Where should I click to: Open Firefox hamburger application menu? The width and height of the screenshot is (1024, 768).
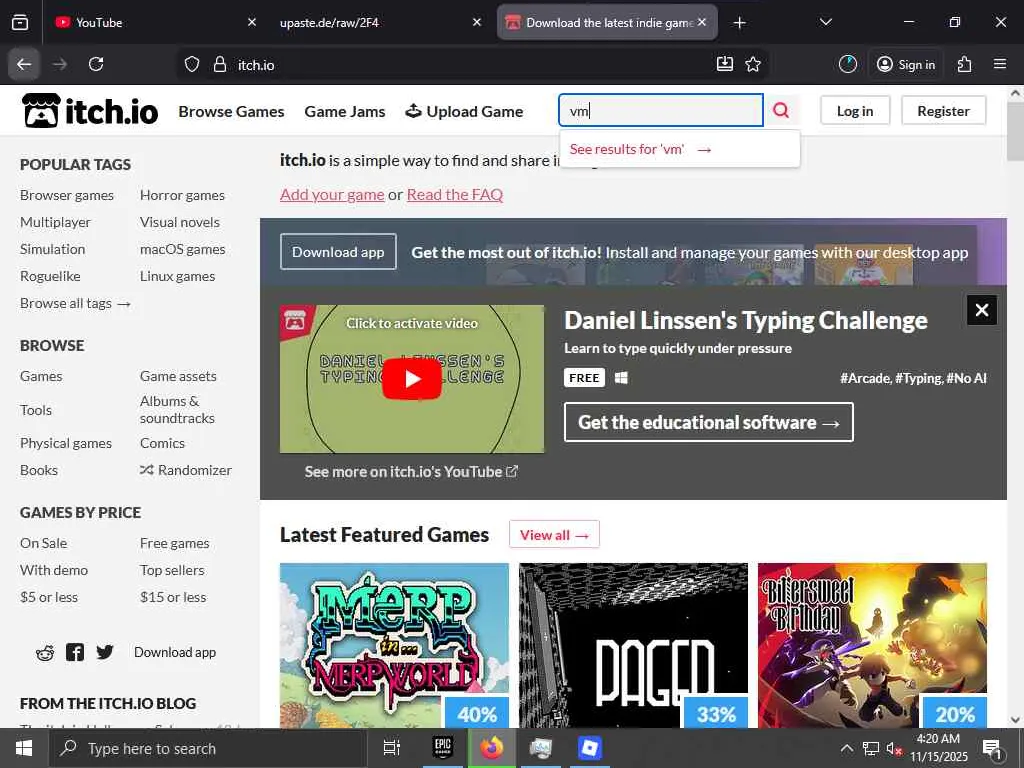tap(1000, 64)
